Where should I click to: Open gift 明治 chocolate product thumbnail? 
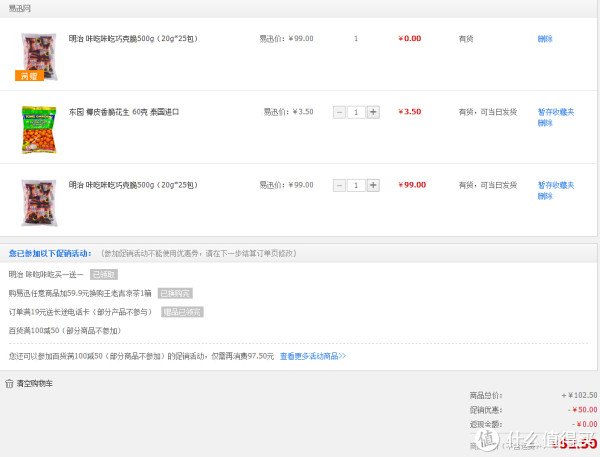[x=39, y=56]
